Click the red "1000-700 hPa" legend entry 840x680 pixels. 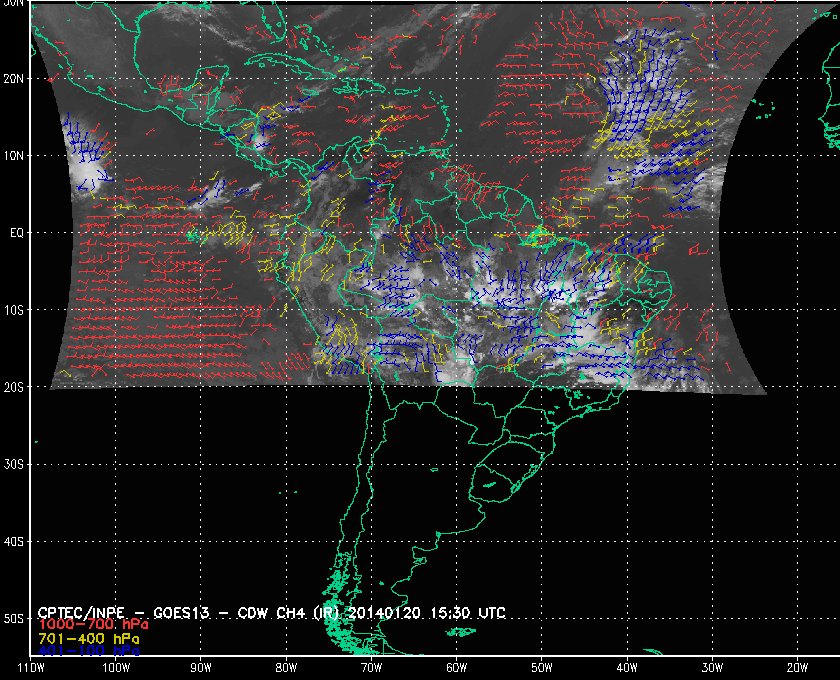93,625
